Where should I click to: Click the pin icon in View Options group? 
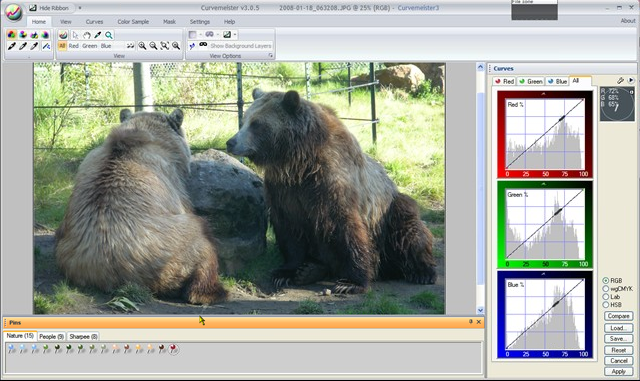(192, 47)
